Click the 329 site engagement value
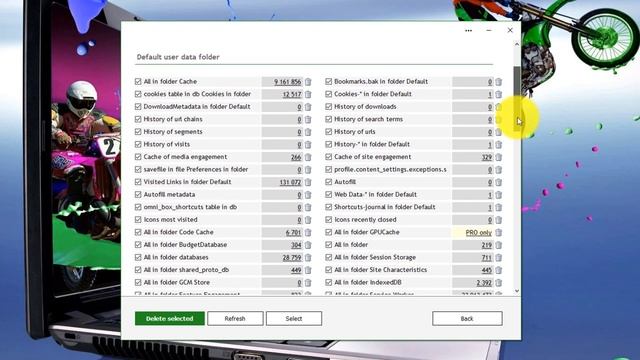 pyautogui.click(x=487, y=157)
